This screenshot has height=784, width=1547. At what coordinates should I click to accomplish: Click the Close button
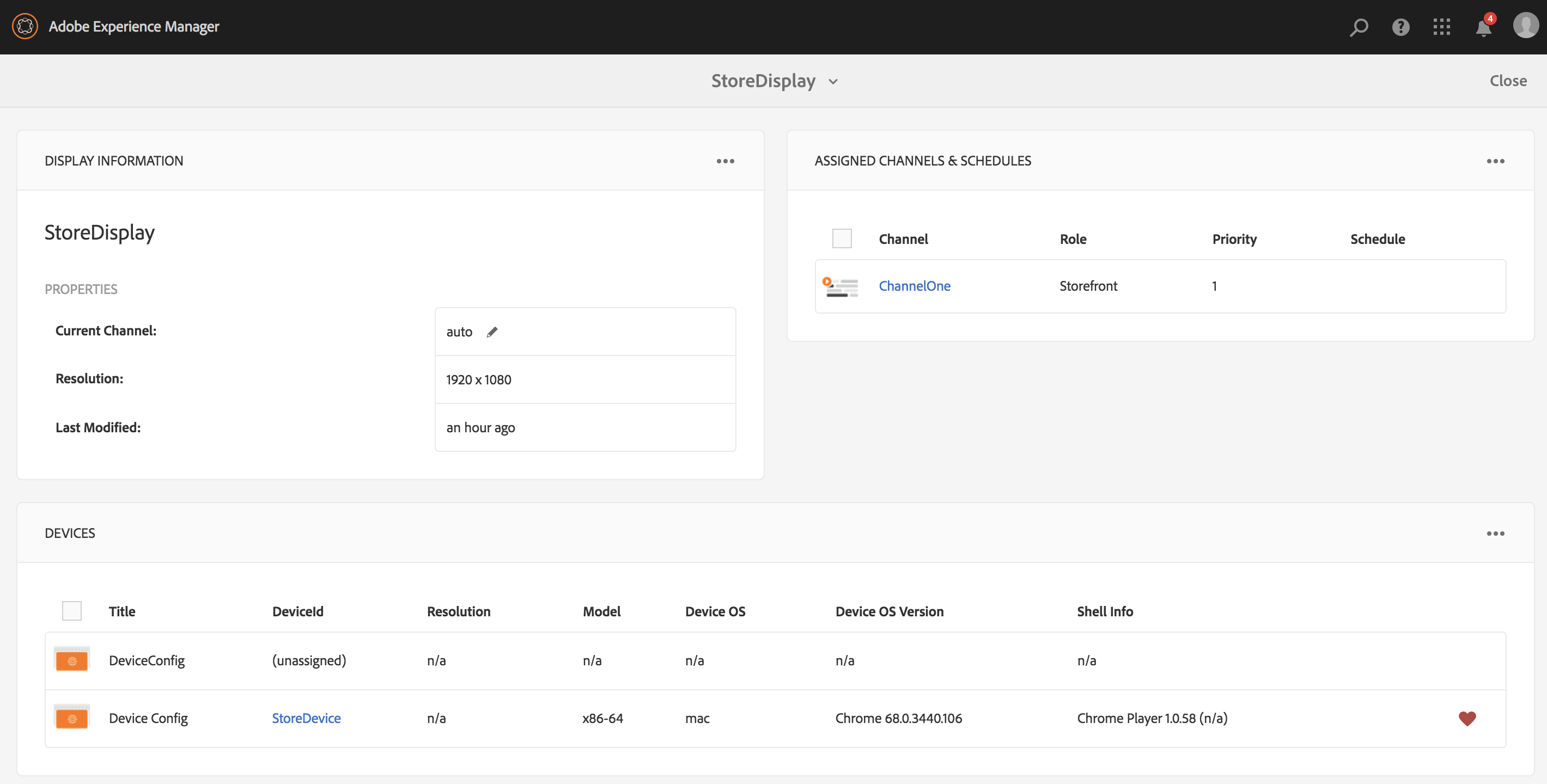[x=1507, y=81]
